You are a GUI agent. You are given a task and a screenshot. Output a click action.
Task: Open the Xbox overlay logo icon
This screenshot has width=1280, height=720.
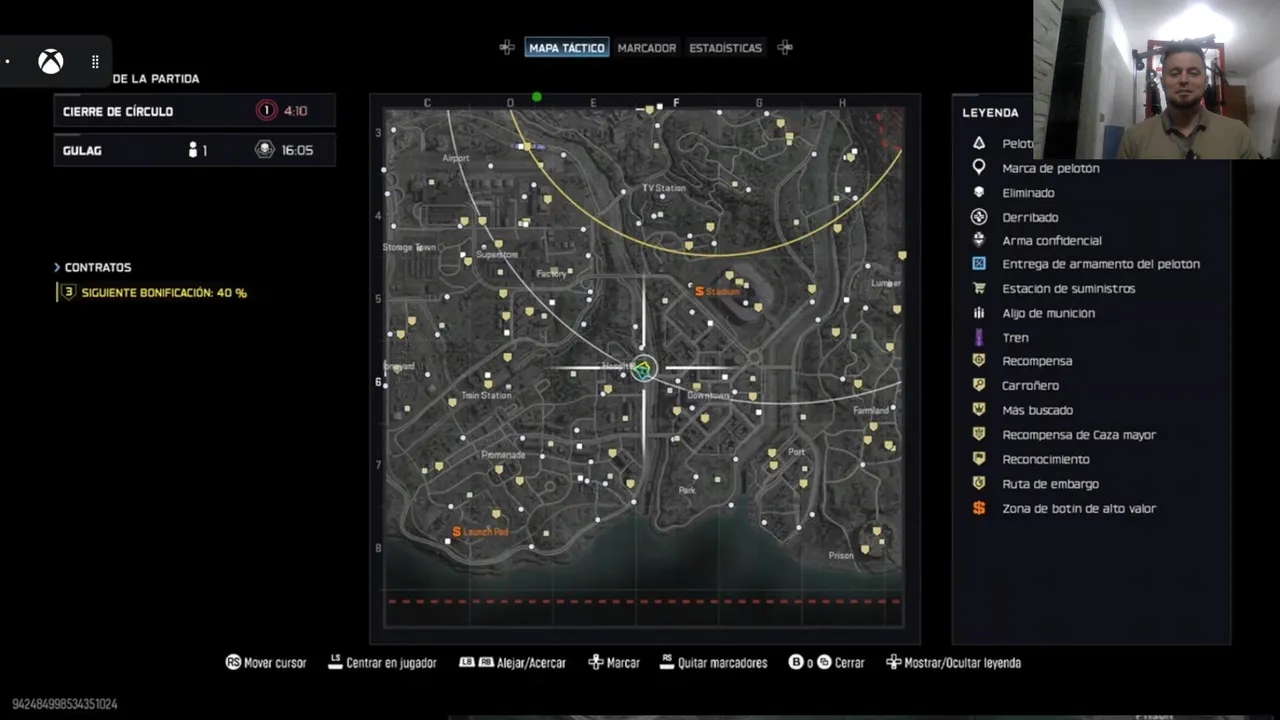coord(51,62)
